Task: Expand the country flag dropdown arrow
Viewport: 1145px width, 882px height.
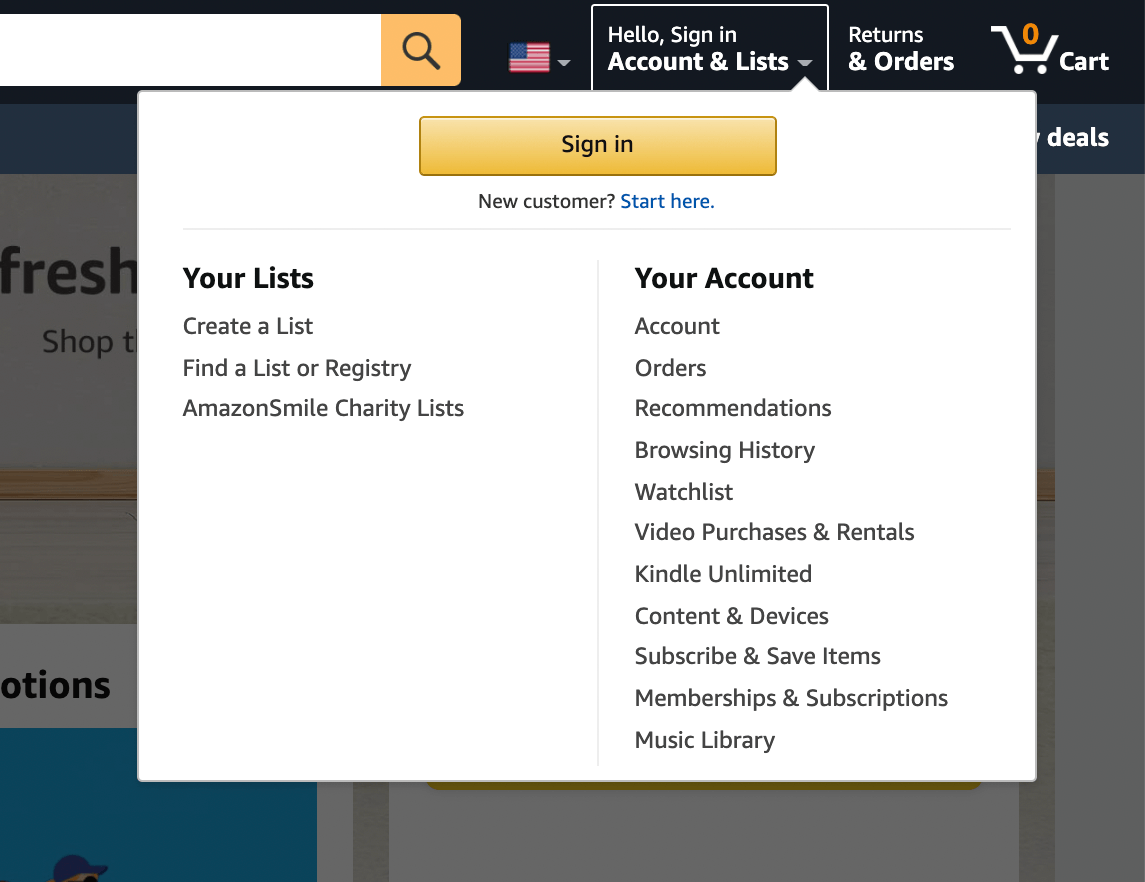Action: point(564,62)
